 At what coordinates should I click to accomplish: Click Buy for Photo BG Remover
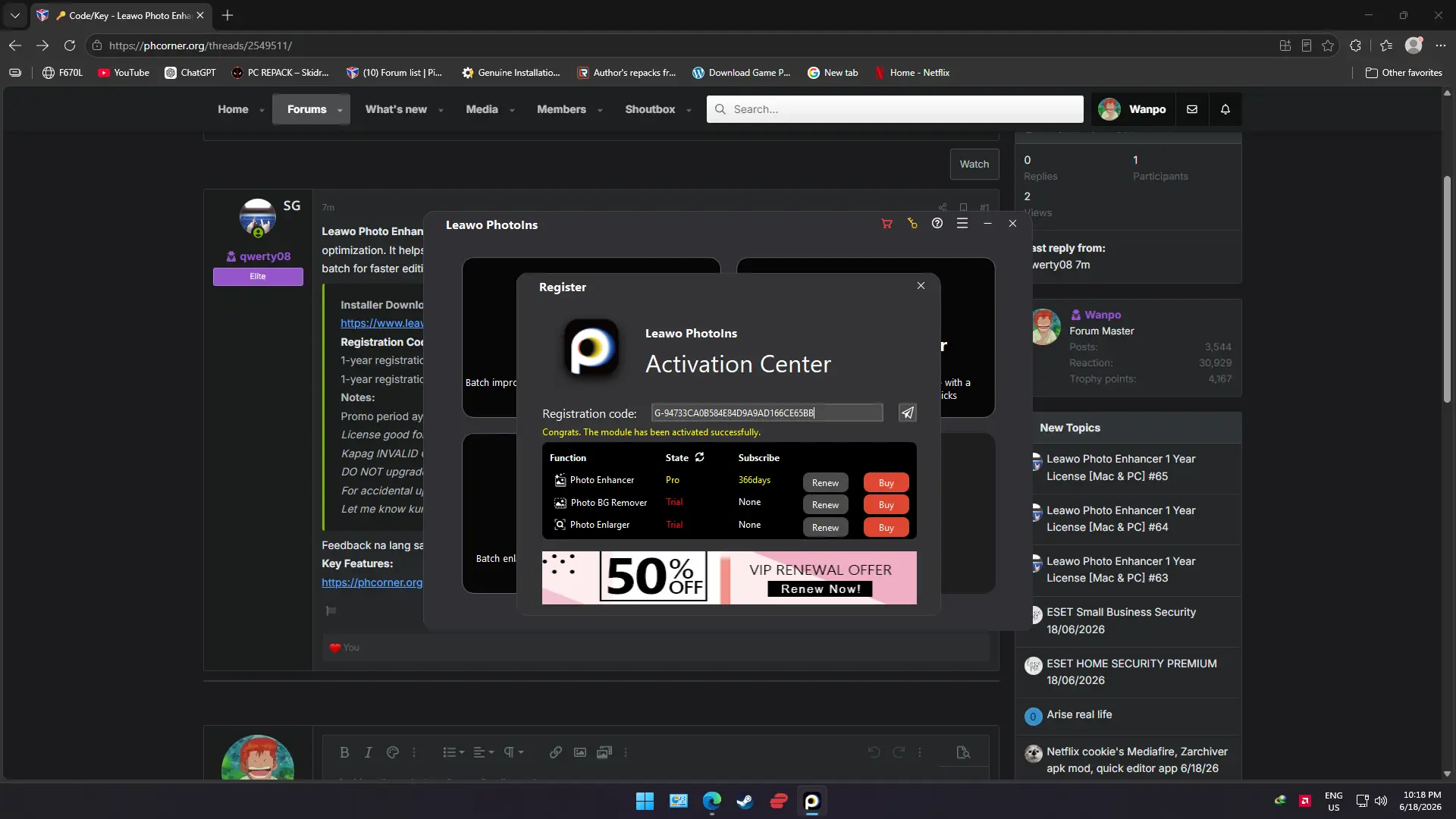[886, 505]
